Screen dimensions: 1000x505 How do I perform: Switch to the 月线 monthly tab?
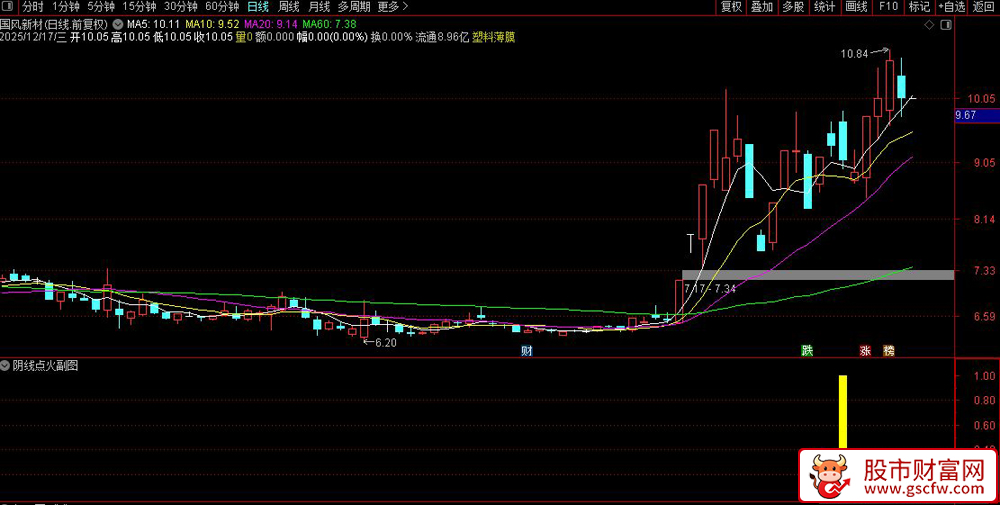pyautogui.click(x=319, y=7)
